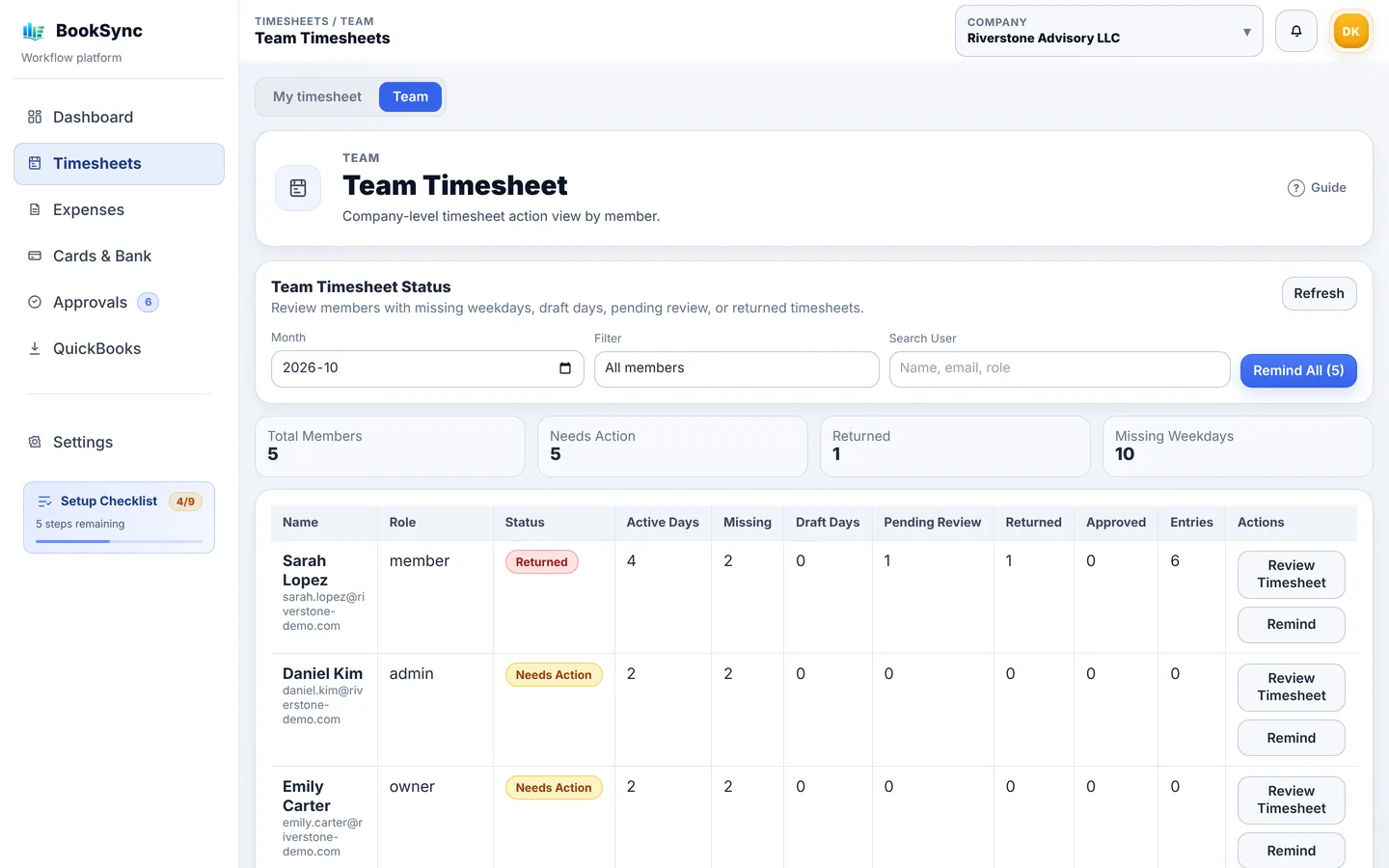Click the Setup Checklist 4/9 badge
1389x868 pixels.
pos(185,502)
